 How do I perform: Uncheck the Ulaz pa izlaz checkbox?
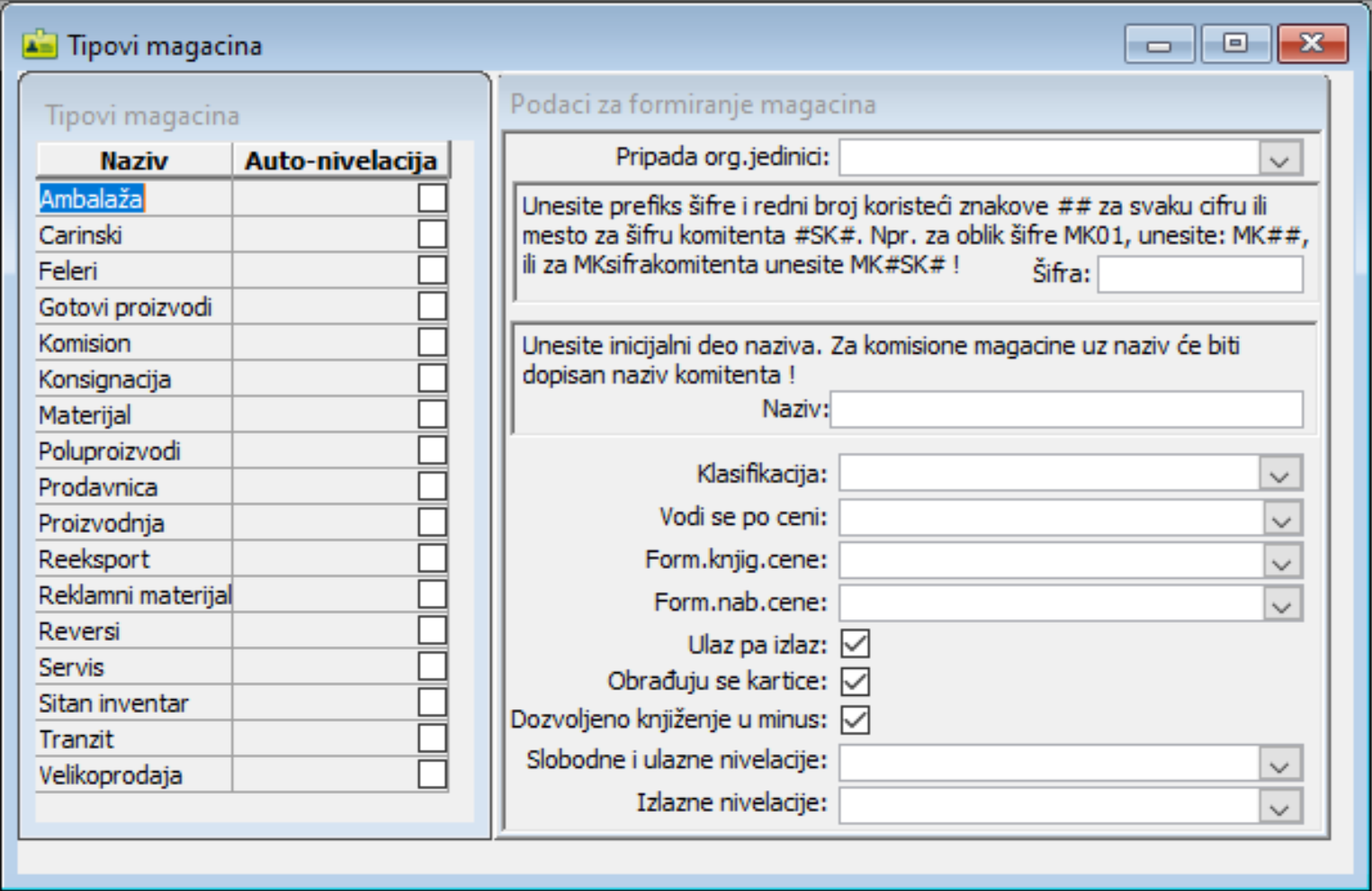tap(855, 644)
